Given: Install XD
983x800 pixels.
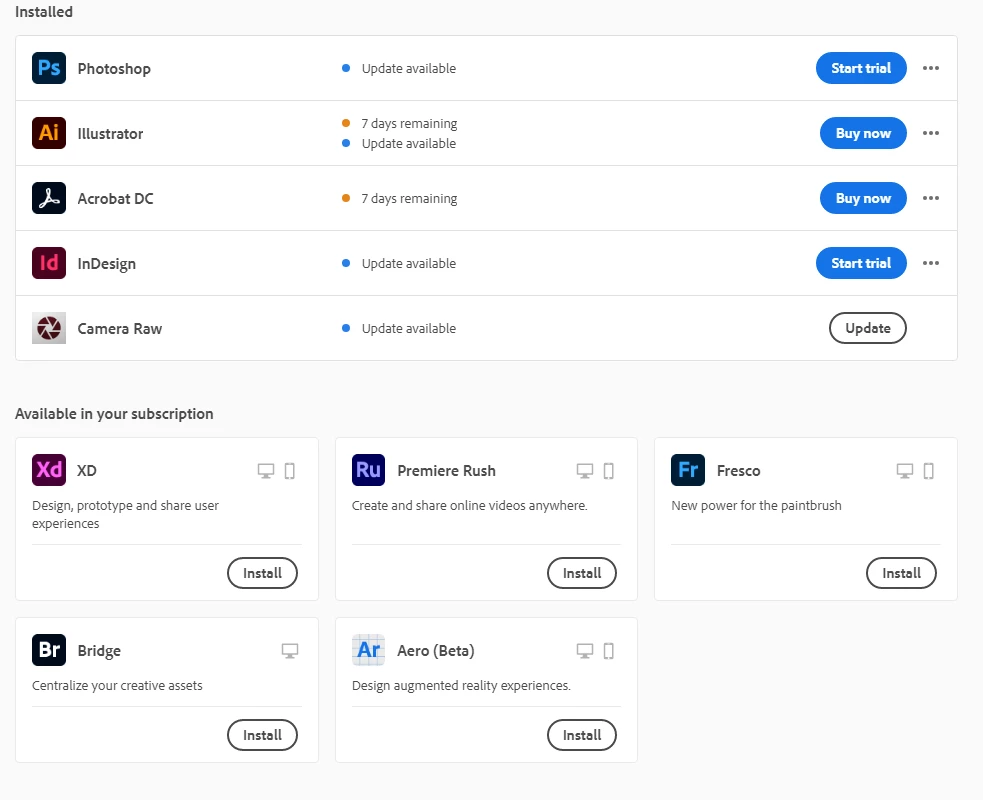Looking at the screenshot, I should click(x=262, y=573).
